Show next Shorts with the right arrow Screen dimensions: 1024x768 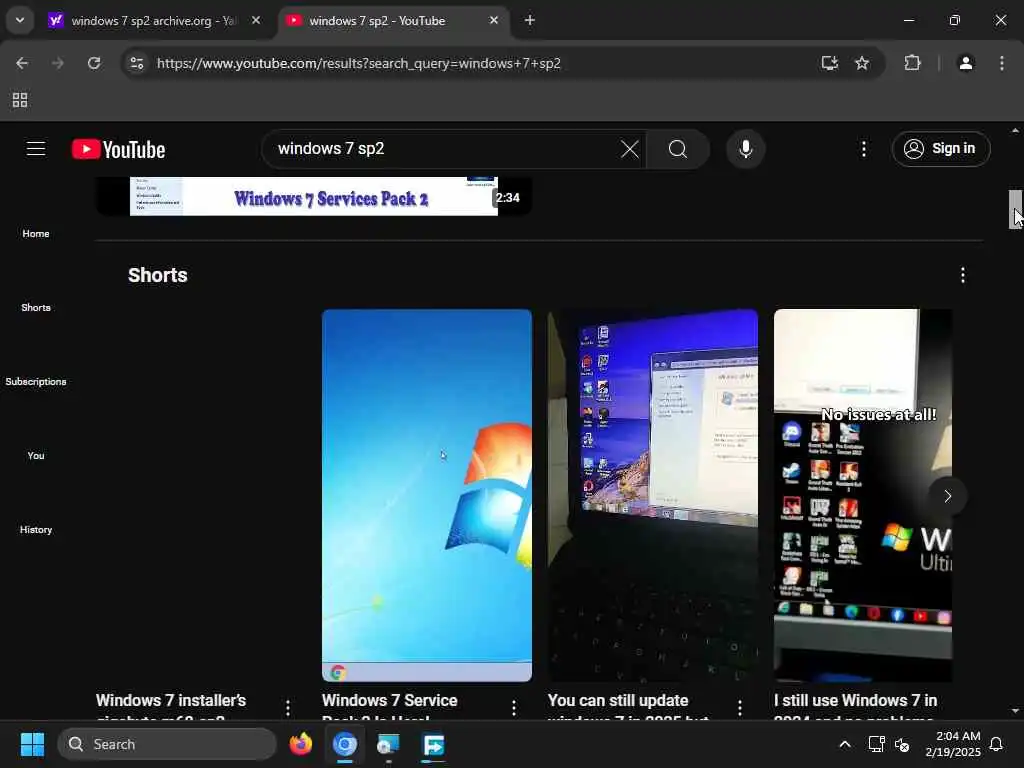coord(948,496)
